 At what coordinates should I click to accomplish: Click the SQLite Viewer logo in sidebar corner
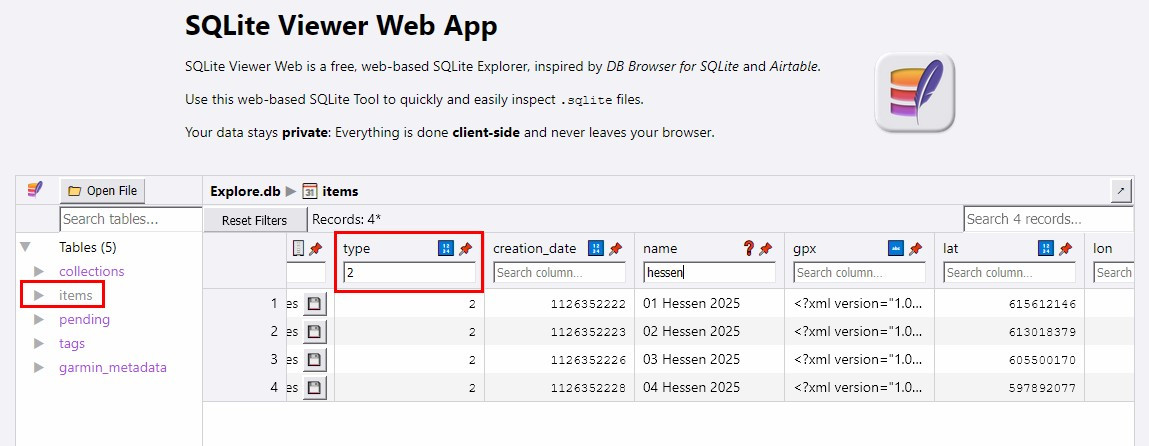click(x=34, y=190)
